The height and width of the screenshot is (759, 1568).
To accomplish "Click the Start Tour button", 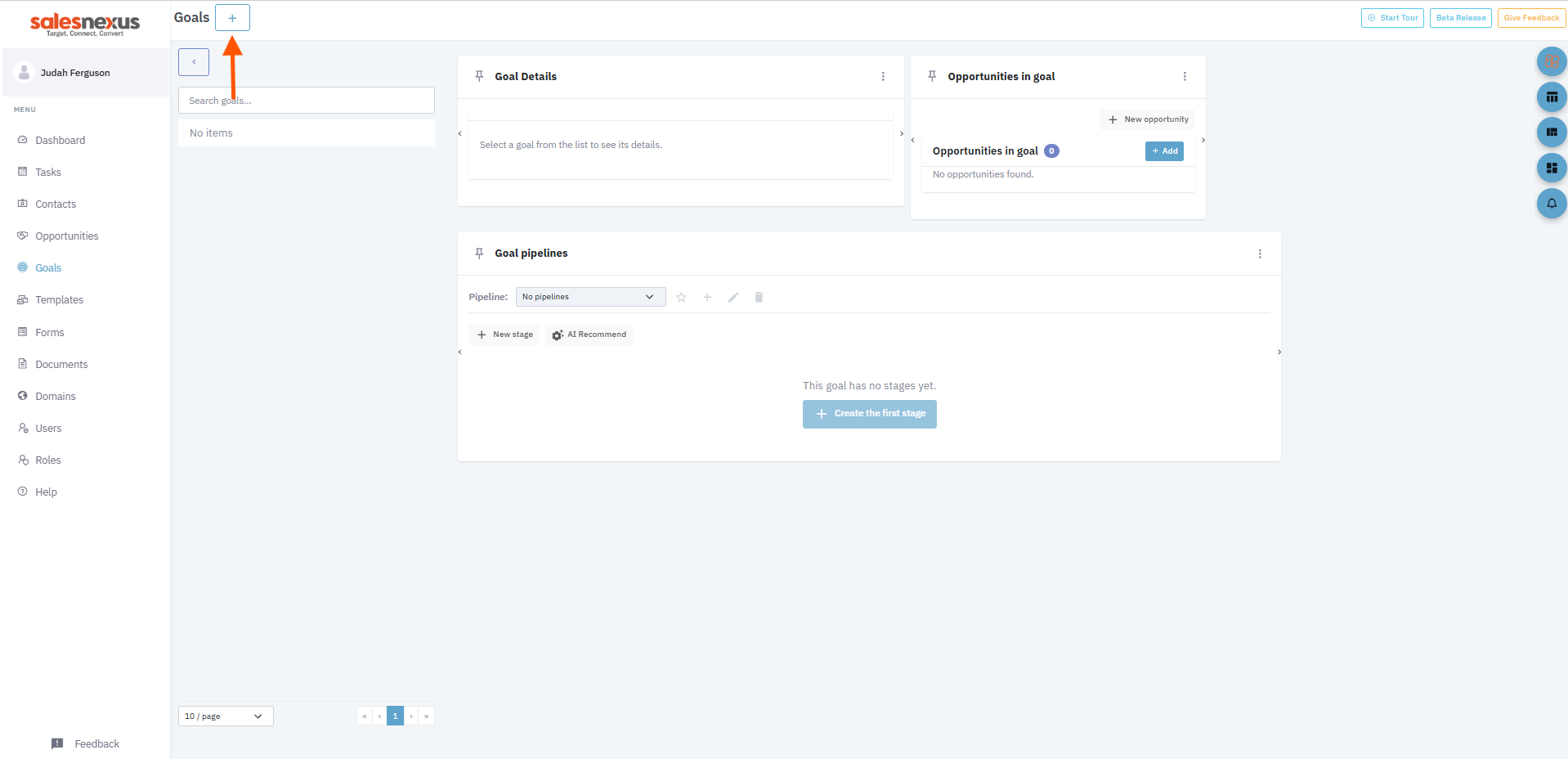I will point(1392,18).
